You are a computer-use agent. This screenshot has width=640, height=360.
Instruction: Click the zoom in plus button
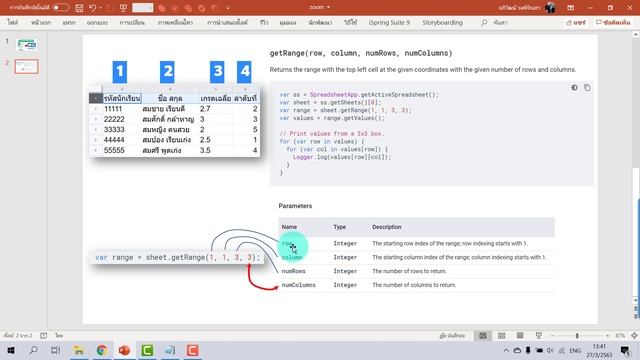tap(608, 336)
